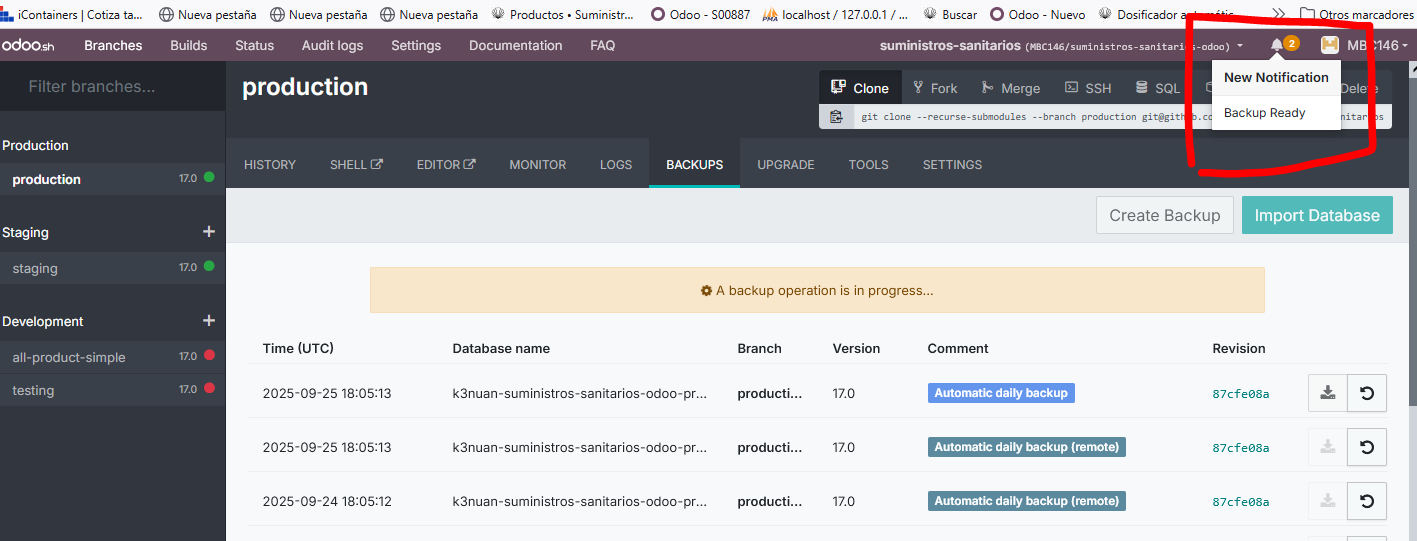Switch to the LOGS tab

pos(616,165)
